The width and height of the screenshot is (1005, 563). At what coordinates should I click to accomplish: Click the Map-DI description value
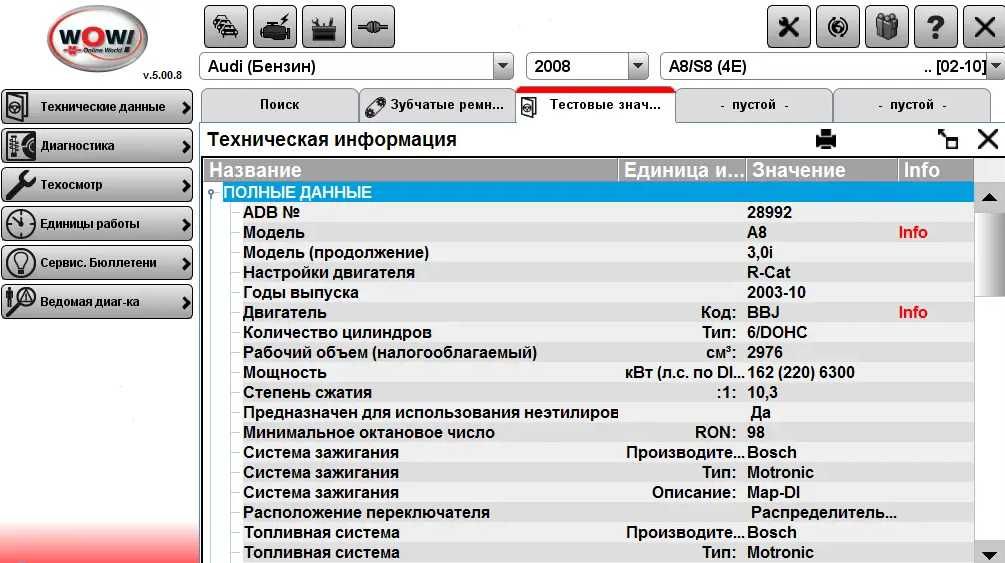tap(774, 492)
